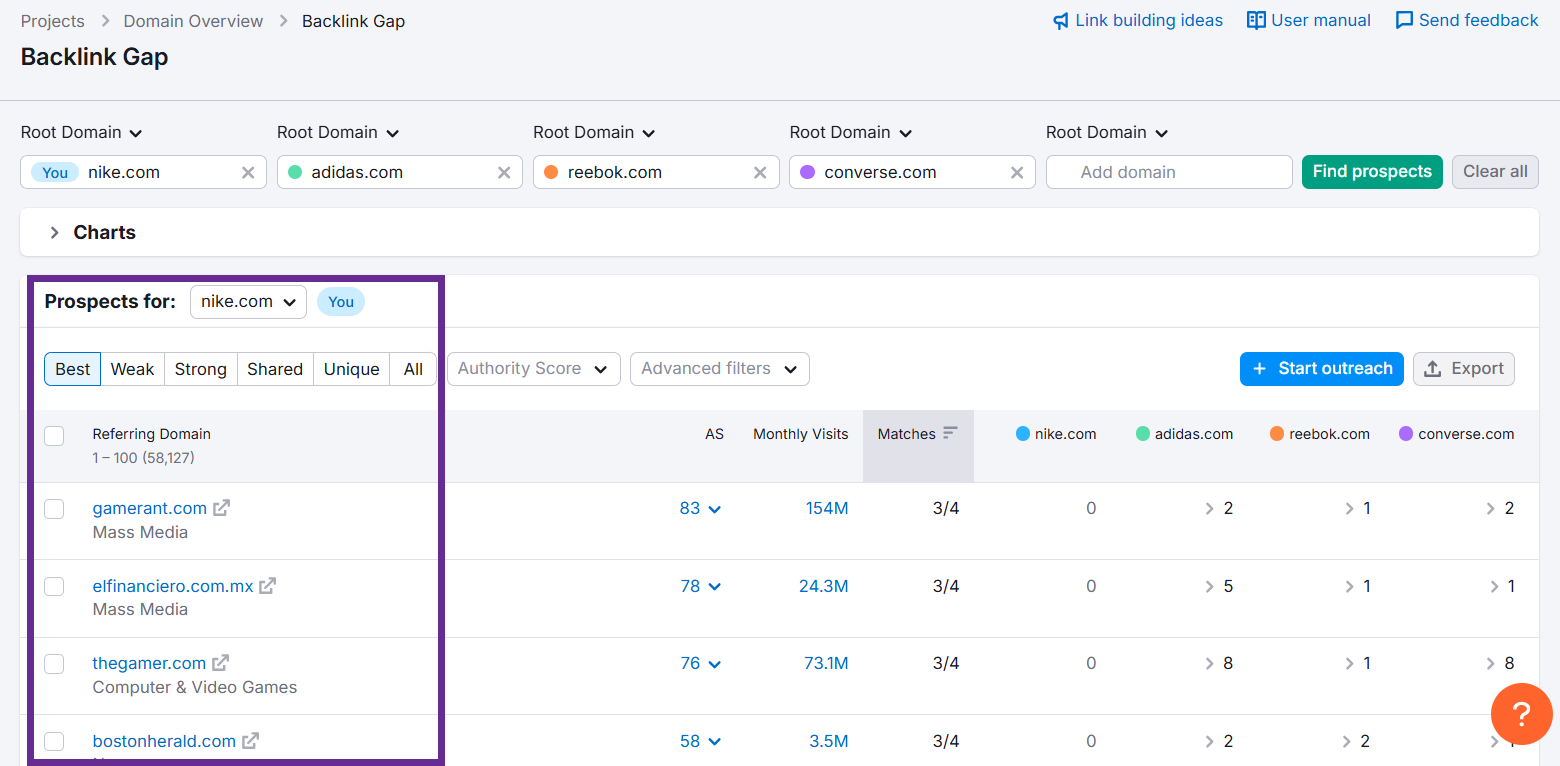Screen dimensions: 1560x766
Task: Expand AS 83 for gamerant.com
Action: pyautogui.click(x=701, y=508)
